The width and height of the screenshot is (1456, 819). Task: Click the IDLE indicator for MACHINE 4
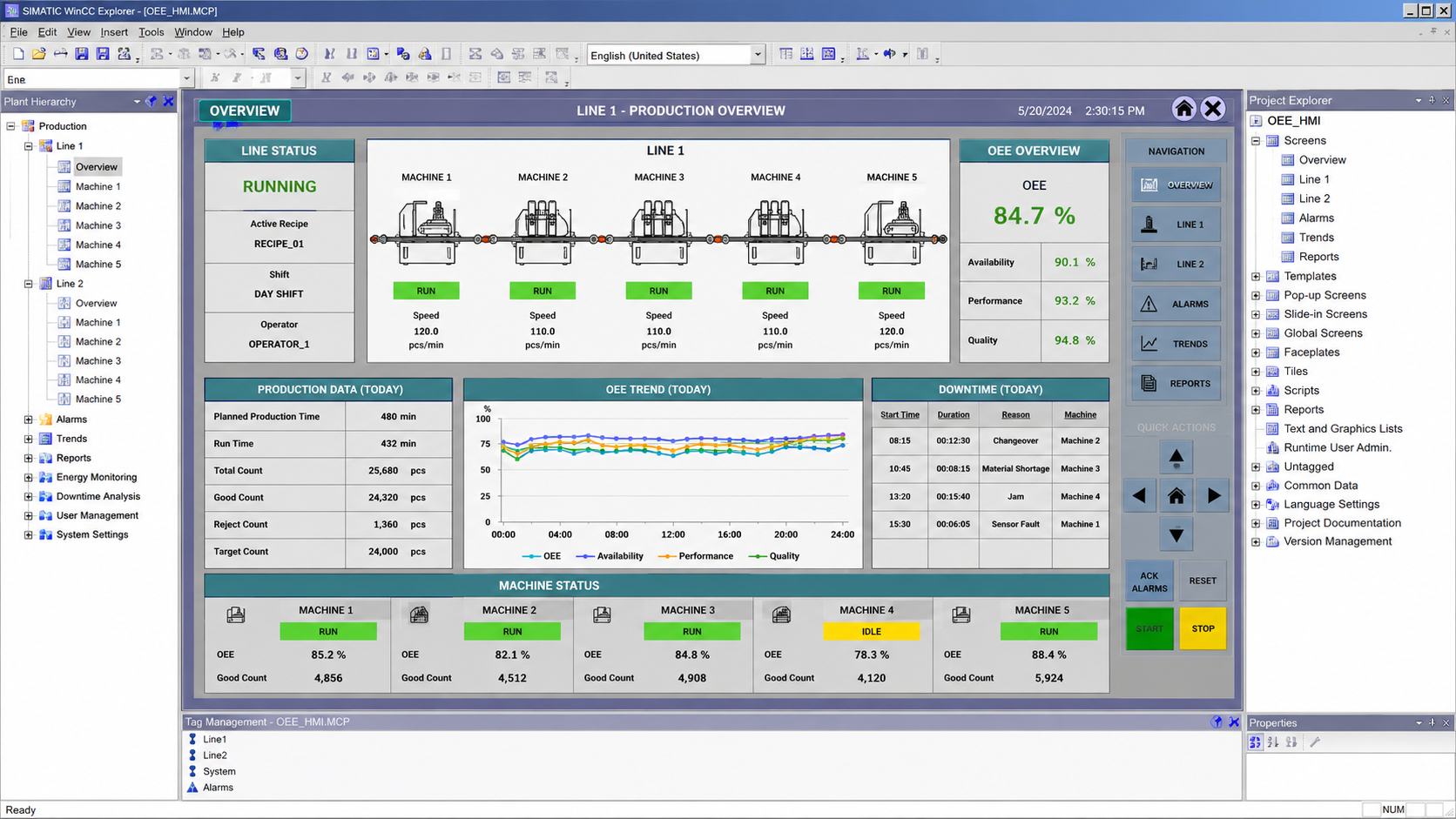tap(871, 632)
